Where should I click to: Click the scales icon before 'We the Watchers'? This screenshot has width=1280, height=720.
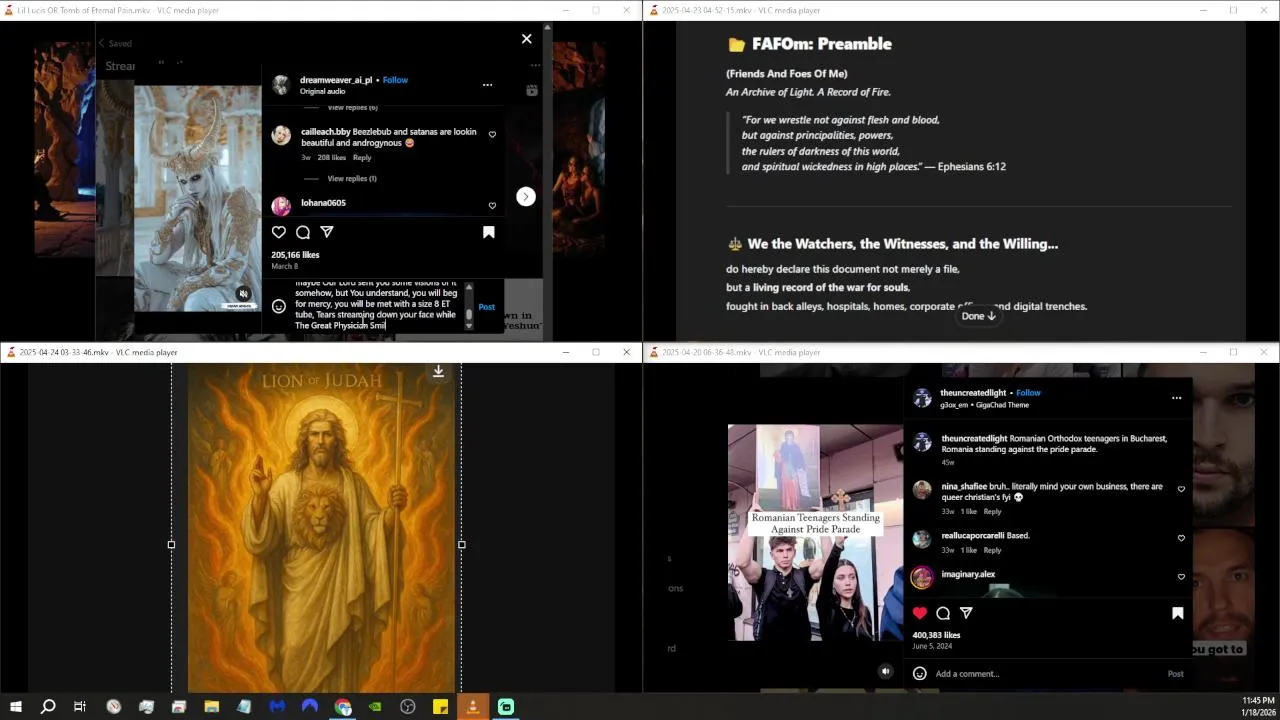(735, 244)
